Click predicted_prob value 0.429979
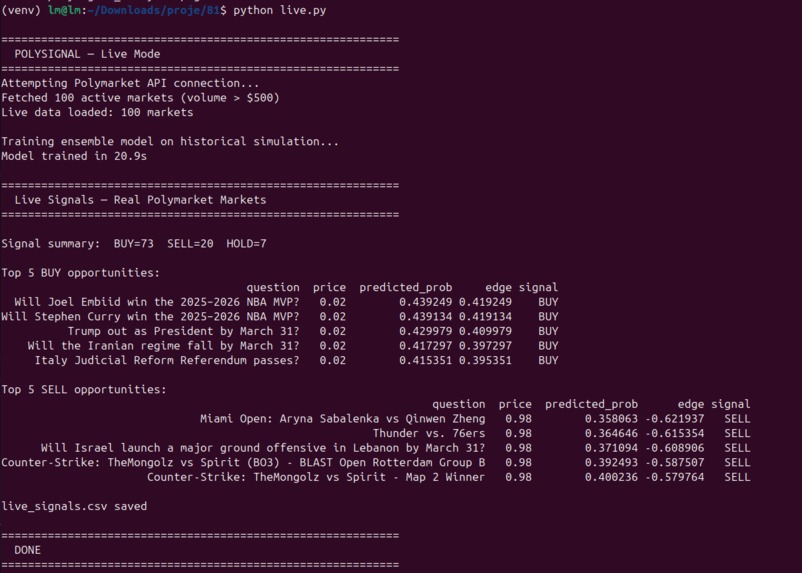The width and height of the screenshot is (802, 573). pos(426,332)
